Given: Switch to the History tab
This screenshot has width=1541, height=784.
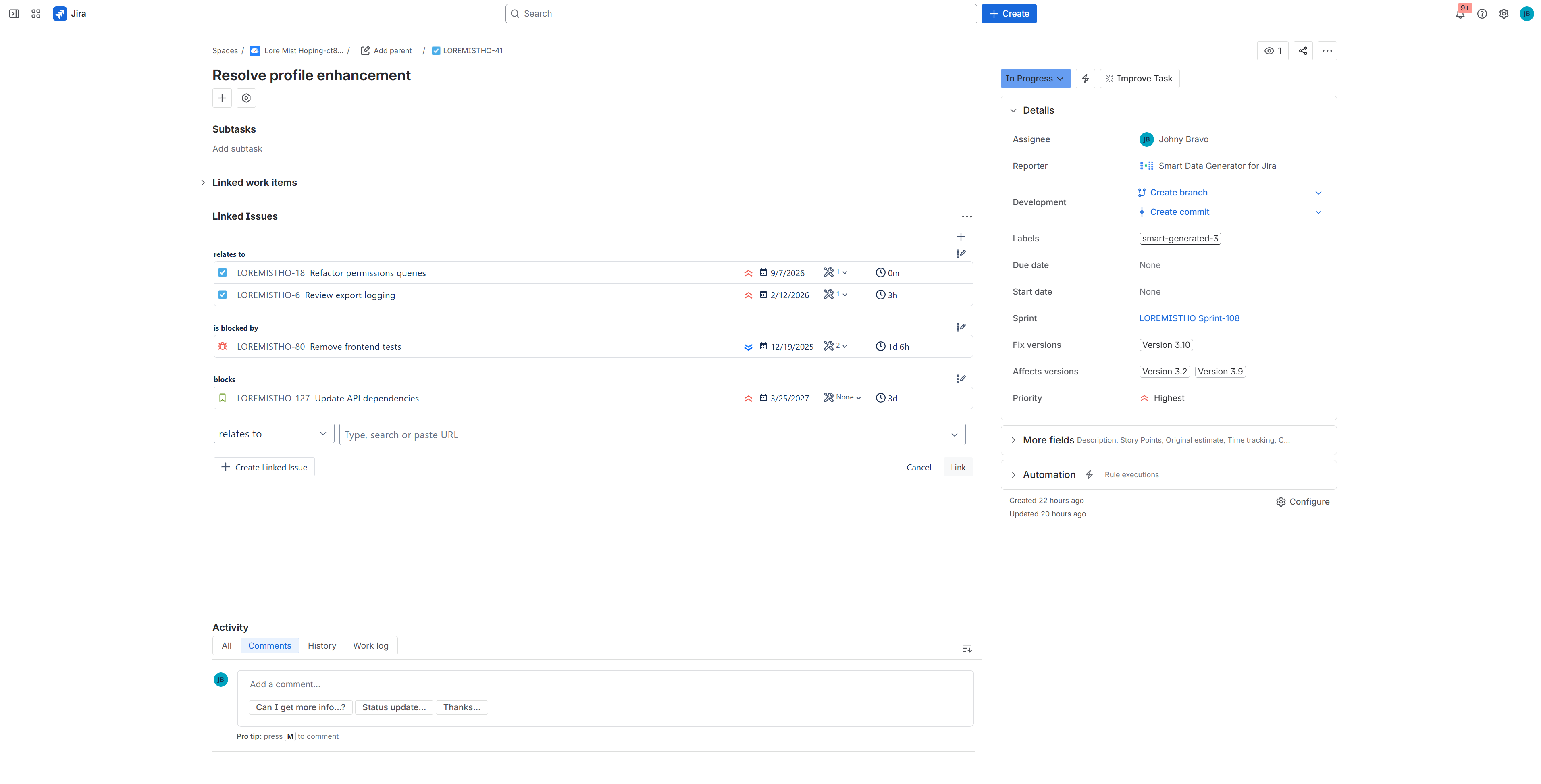Looking at the screenshot, I should [322, 645].
